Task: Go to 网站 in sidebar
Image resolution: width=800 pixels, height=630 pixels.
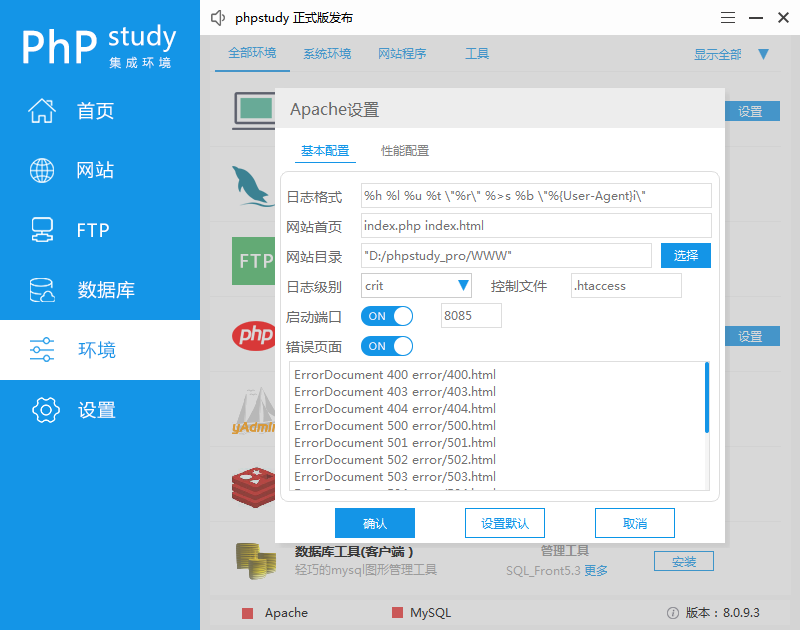Action: [x=95, y=170]
